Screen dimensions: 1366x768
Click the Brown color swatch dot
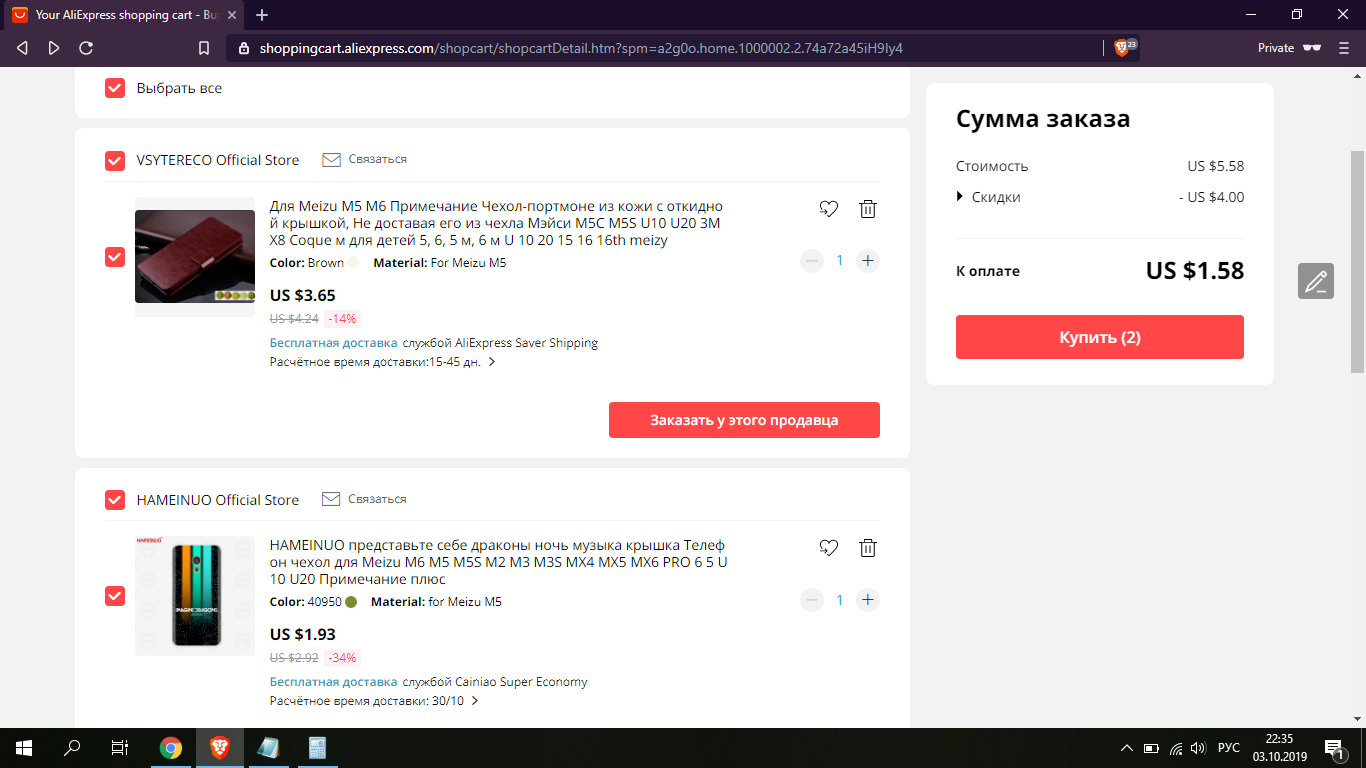(x=353, y=263)
